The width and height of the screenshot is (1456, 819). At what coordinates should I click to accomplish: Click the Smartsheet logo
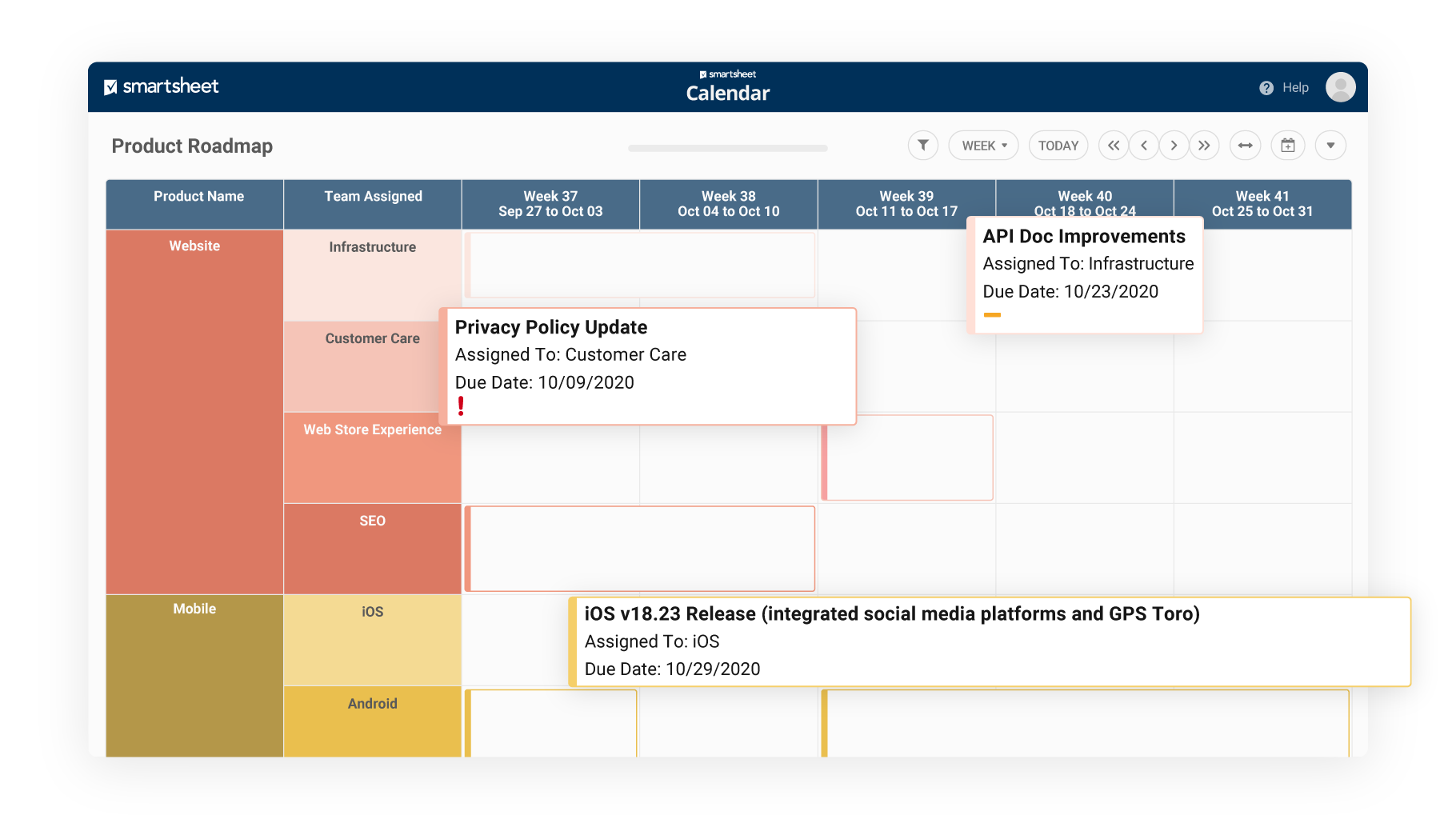162,86
